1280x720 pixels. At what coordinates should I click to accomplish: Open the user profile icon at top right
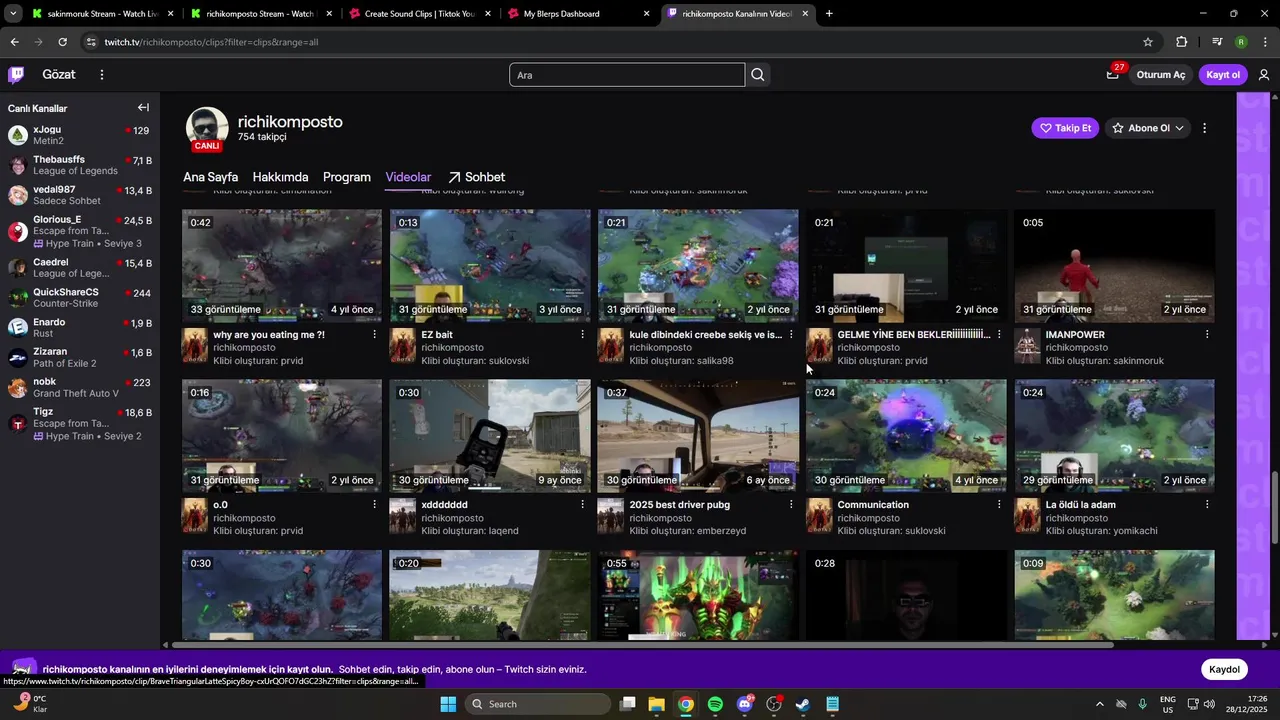1264,75
